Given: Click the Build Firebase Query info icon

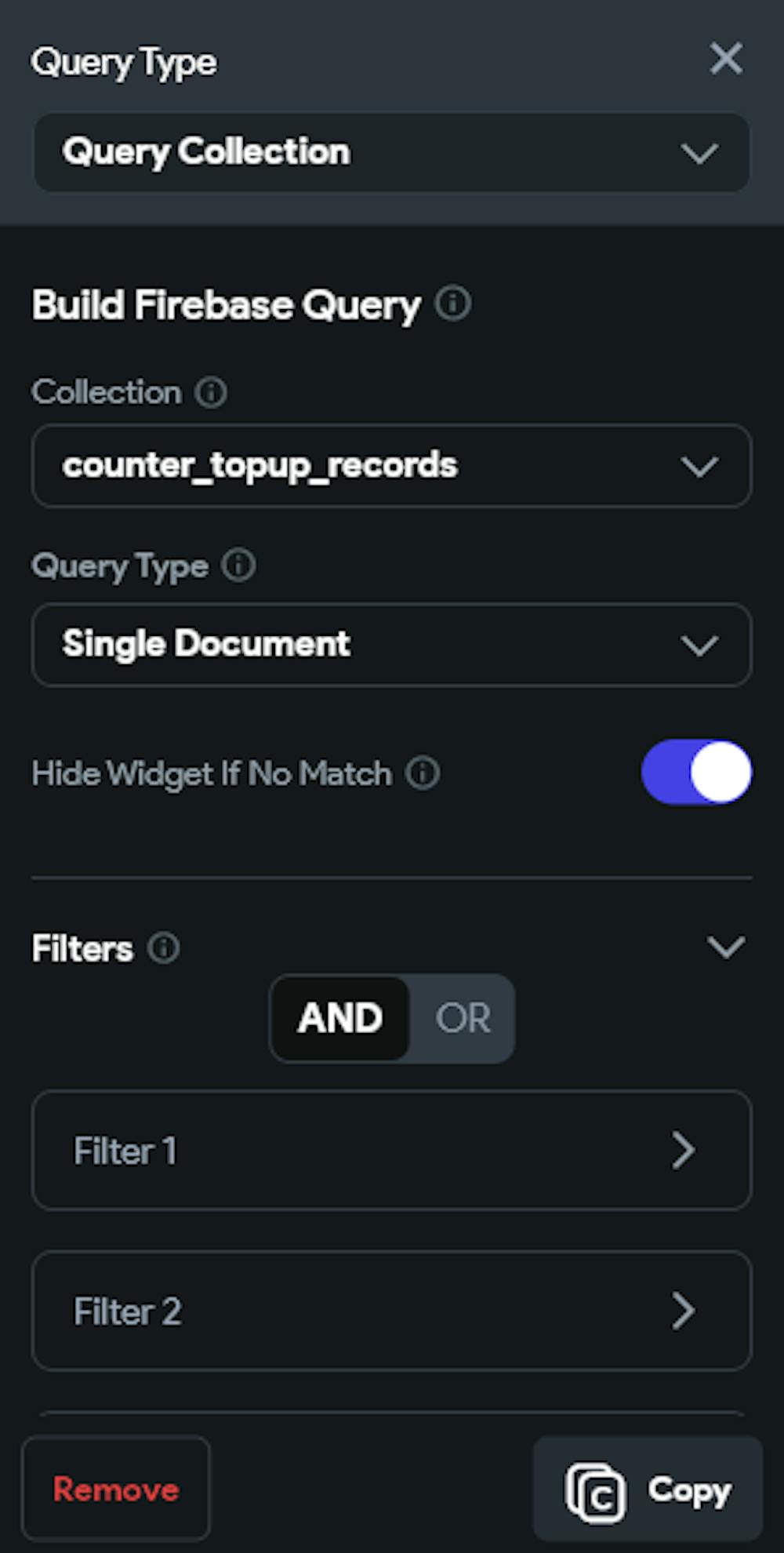Looking at the screenshot, I should pos(453,303).
